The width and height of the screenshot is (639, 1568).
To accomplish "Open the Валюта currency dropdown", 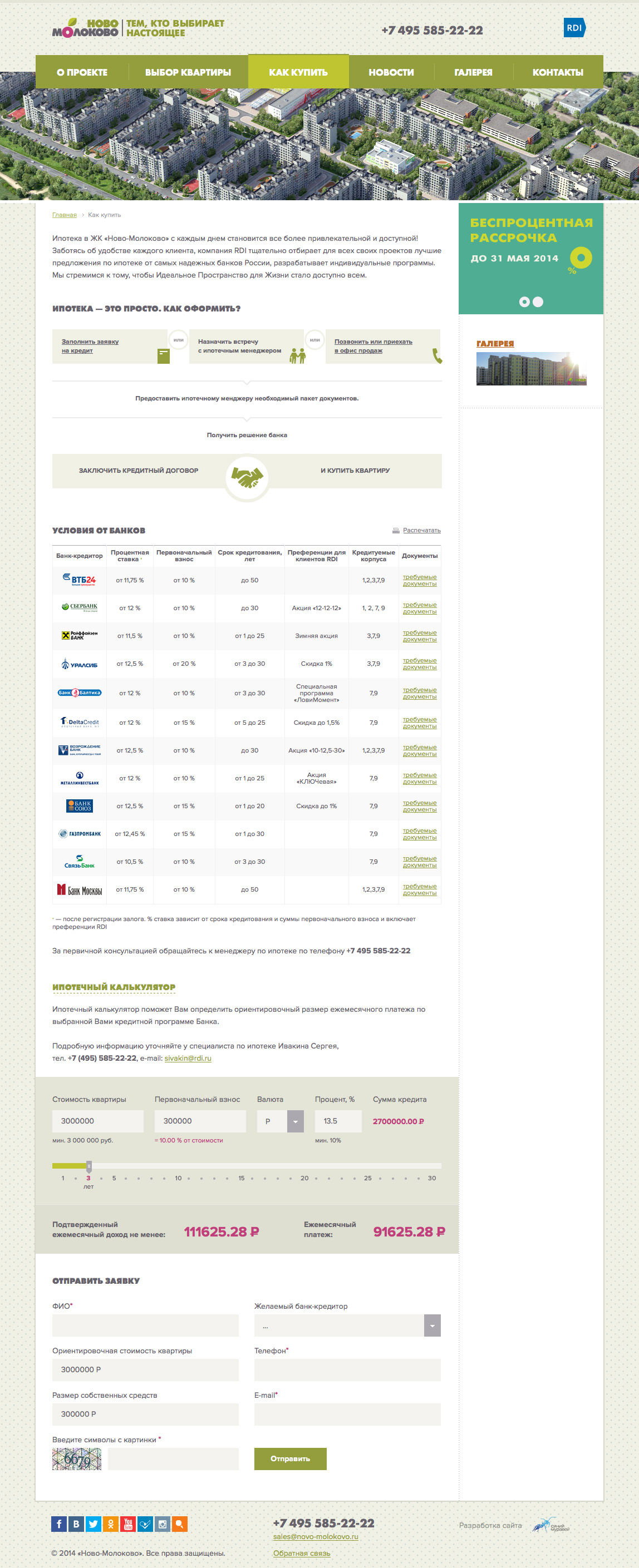I will point(280,1121).
